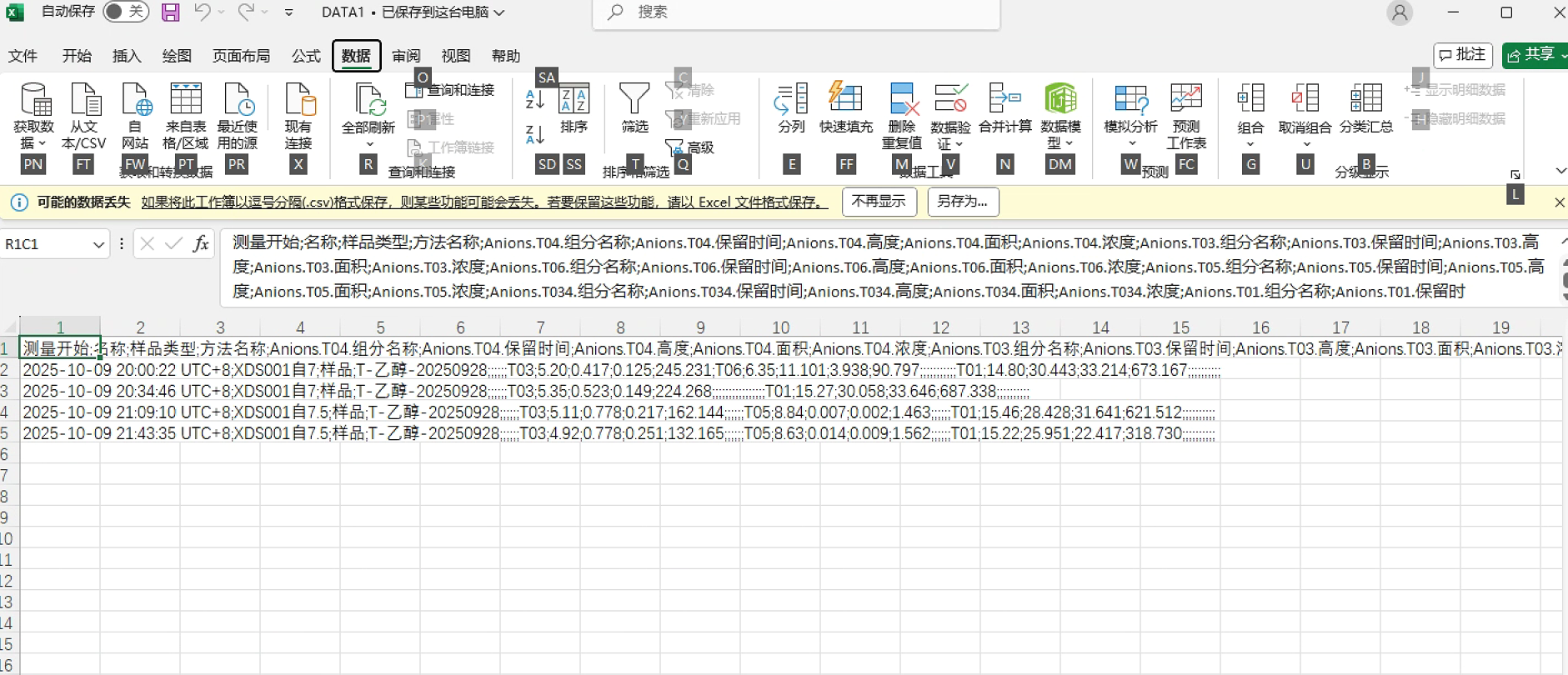Click the search (搜索) box
1568x675 pixels.
tap(796, 12)
